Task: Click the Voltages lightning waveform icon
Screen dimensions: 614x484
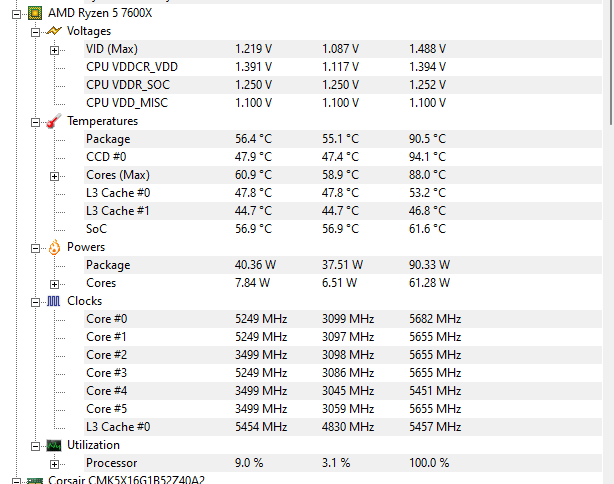Action: (54, 31)
